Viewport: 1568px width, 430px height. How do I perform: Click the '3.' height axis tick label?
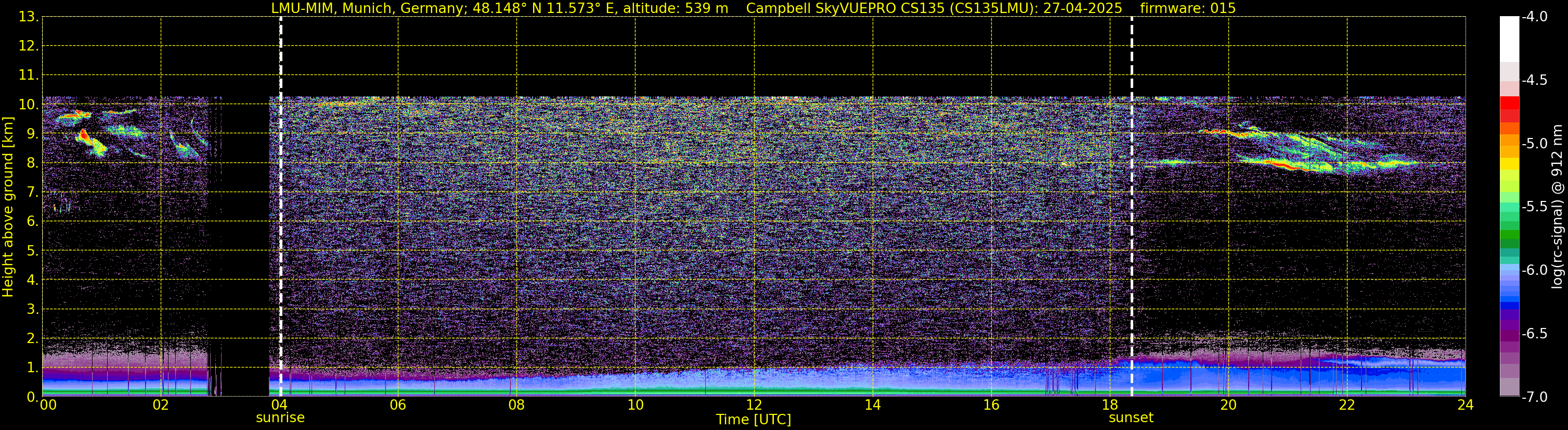(x=33, y=309)
